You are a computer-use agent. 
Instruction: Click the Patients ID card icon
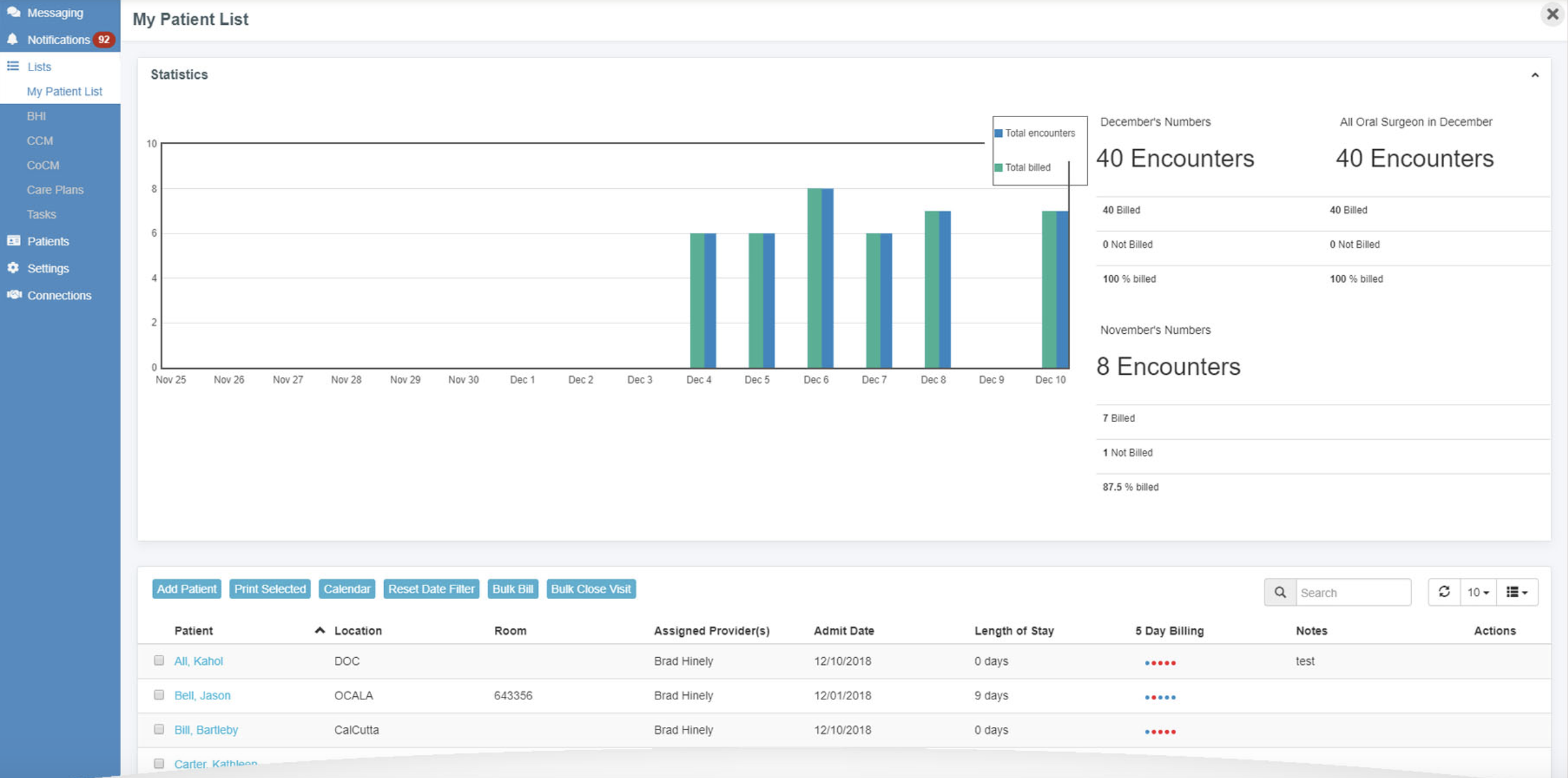pos(13,240)
